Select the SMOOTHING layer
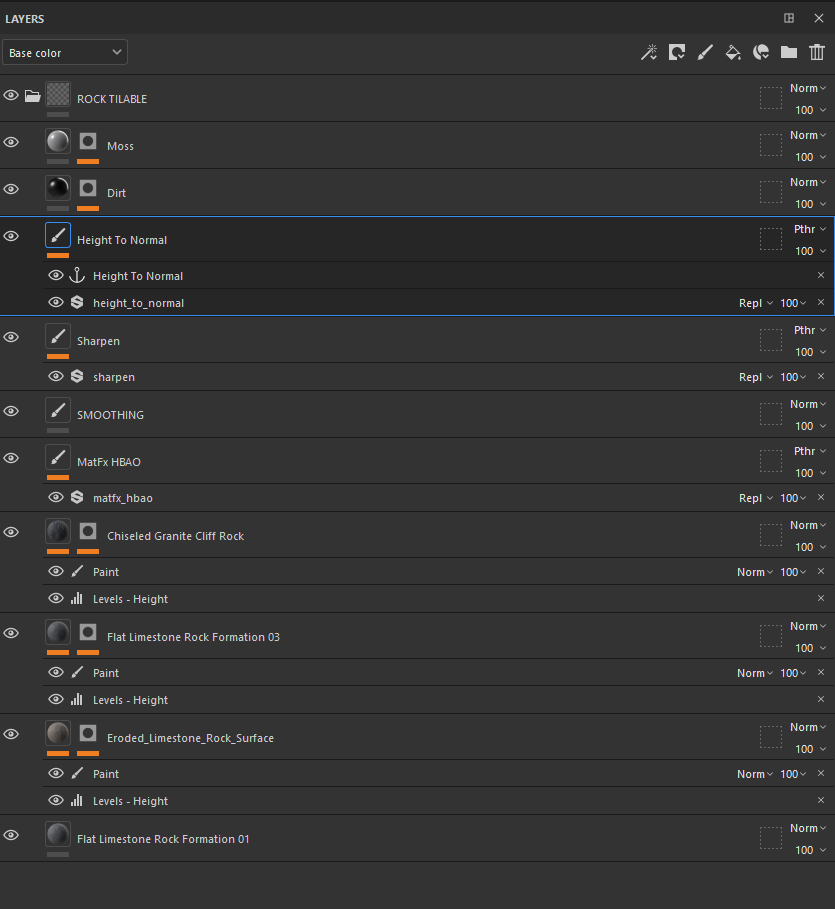Viewport: 835px width, 909px height. tap(110, 415)
